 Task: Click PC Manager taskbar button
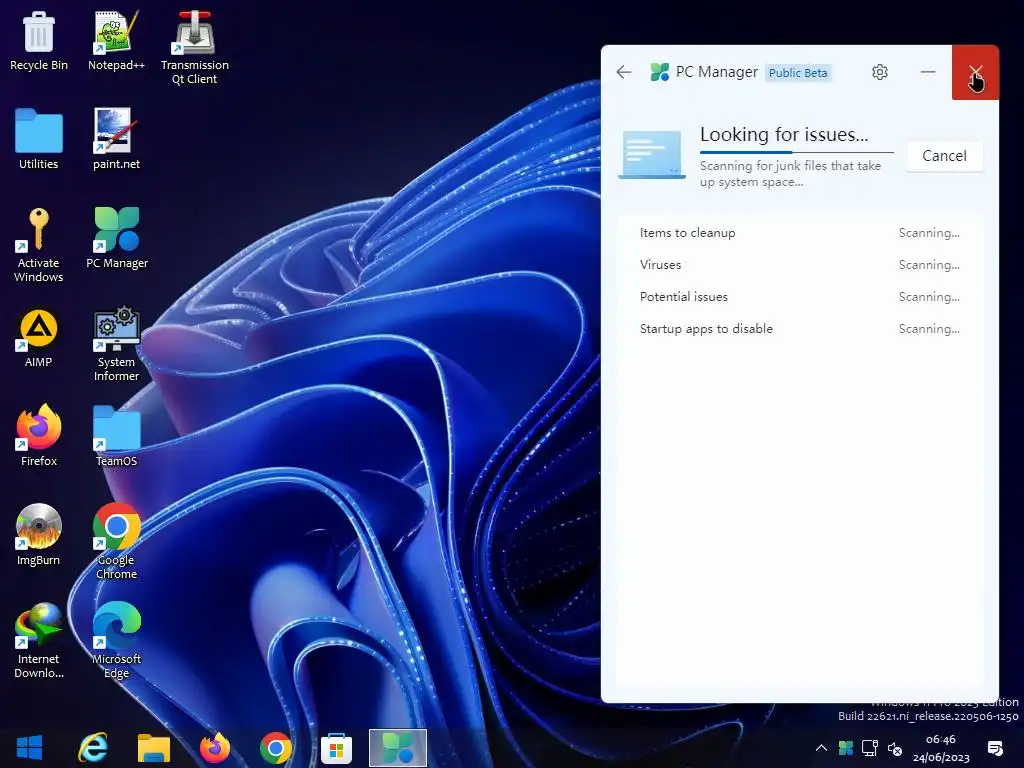(x=398, y=748)
